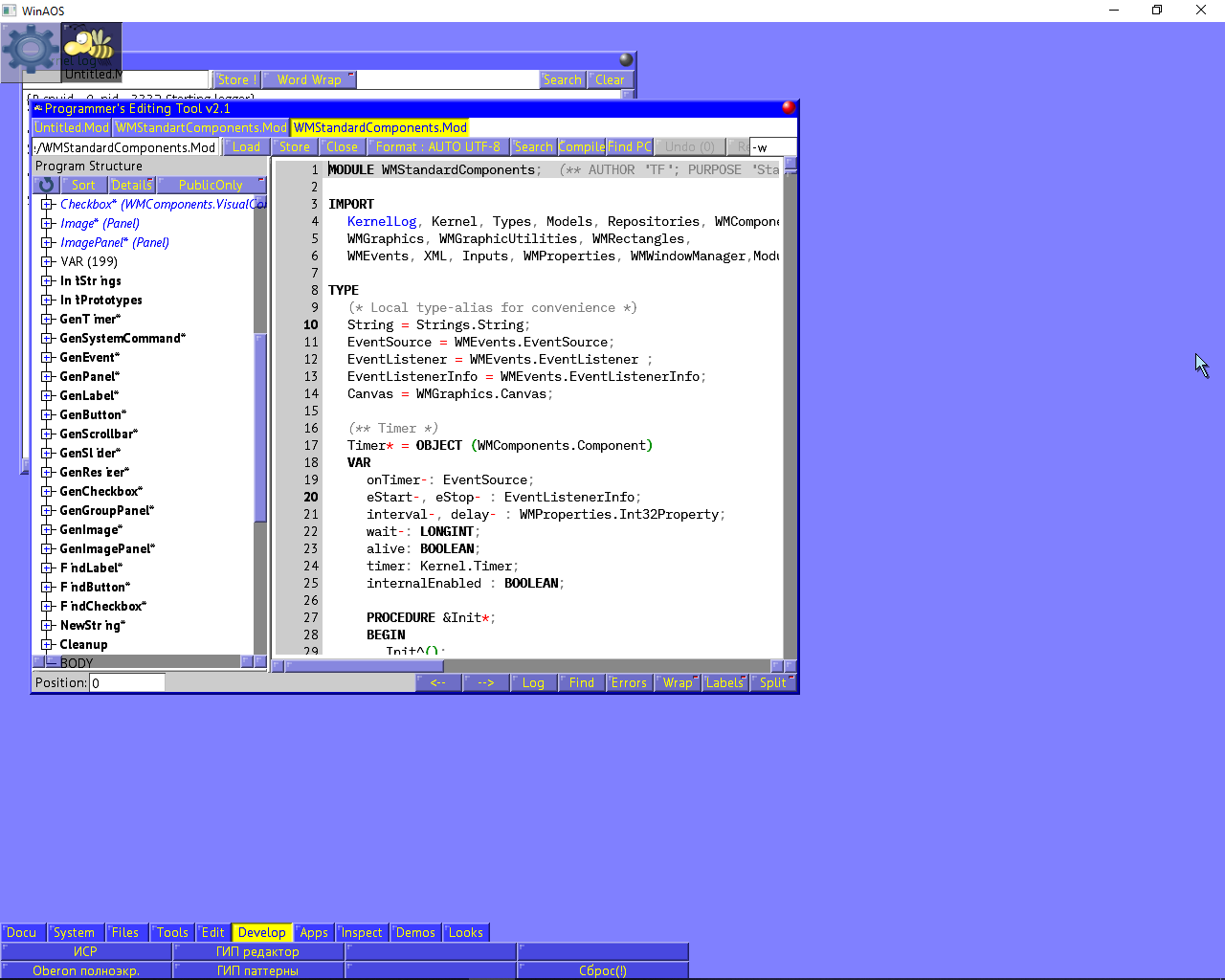
Task: Click the editor's horizontal scrollbar thumb
Action: tap(364, 666)
